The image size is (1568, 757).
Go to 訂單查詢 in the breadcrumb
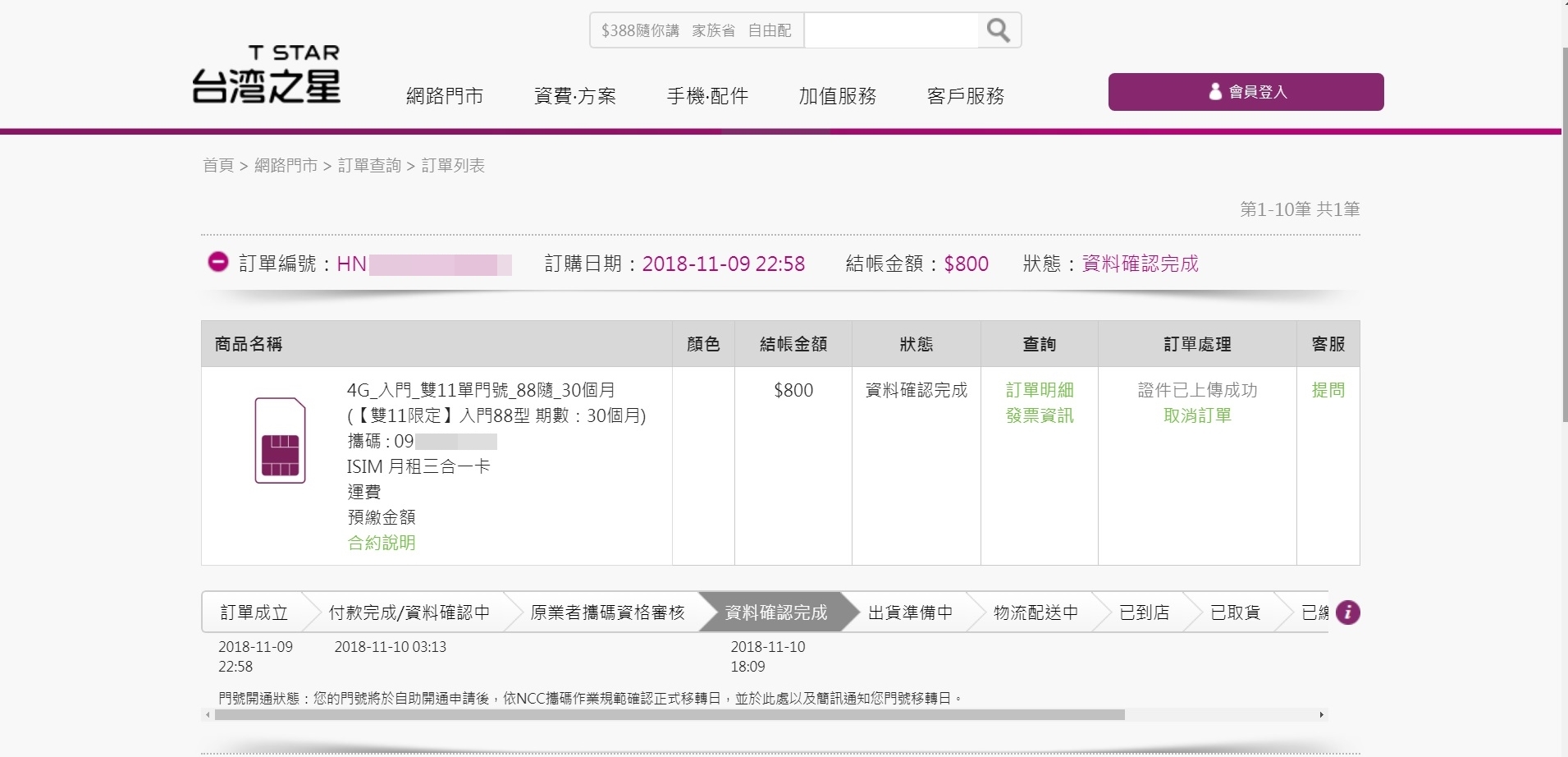369,166
